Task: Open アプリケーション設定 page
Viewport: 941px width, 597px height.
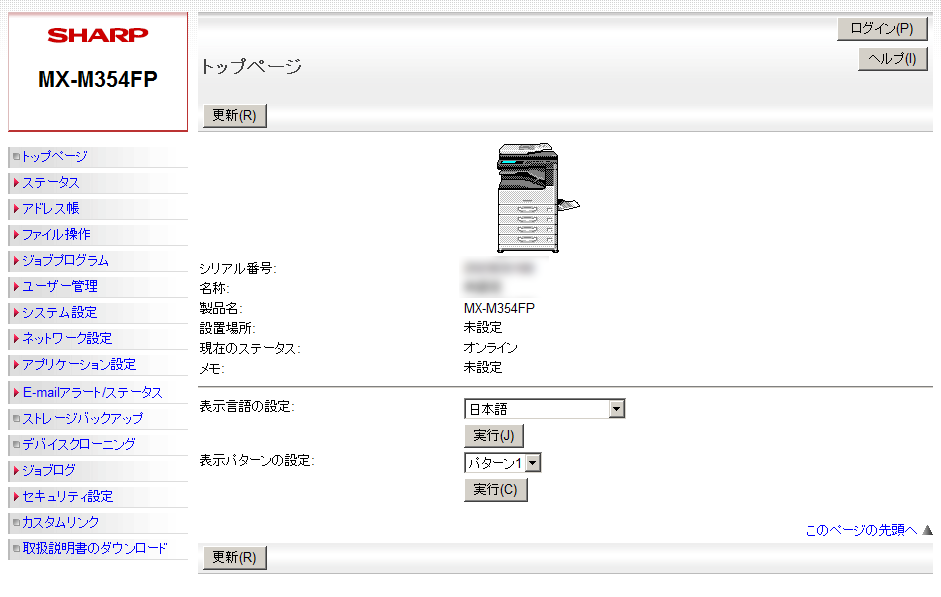Action: click(x=79, y=364)
